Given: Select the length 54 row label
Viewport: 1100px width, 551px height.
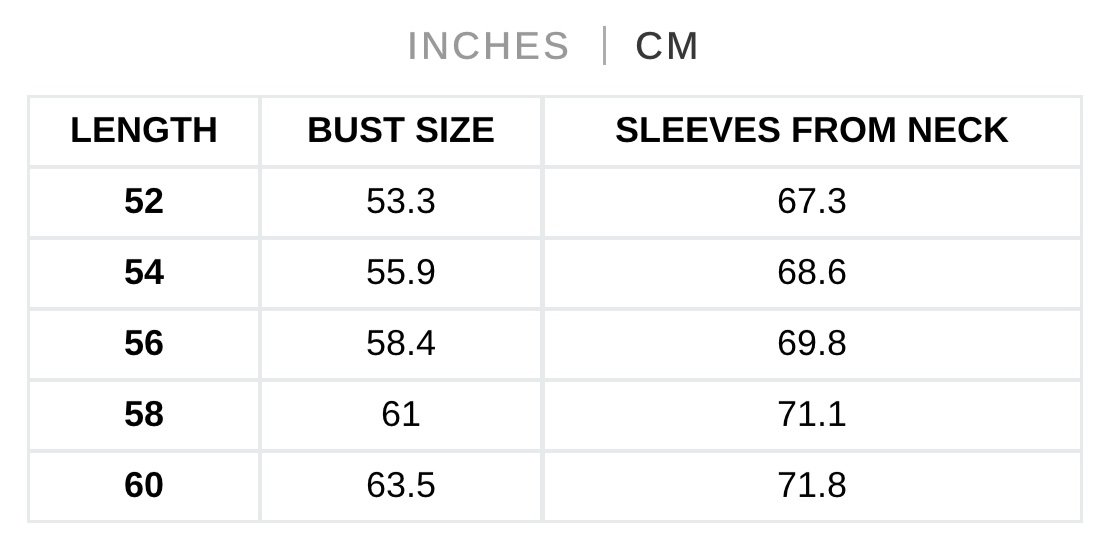Looking at the screenshot, I should [x=144, y=273].
